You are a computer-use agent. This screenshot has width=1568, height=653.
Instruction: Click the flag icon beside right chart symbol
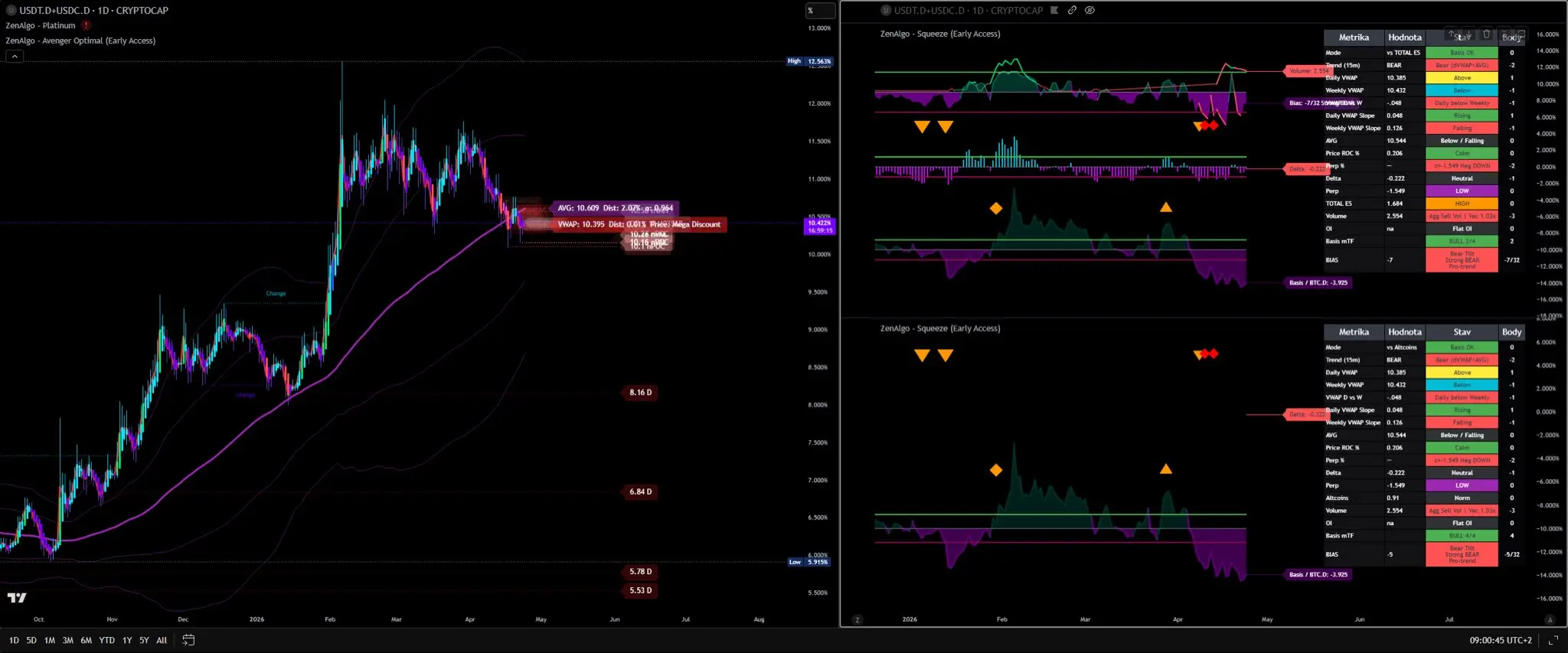click(x=1054, y=10)
